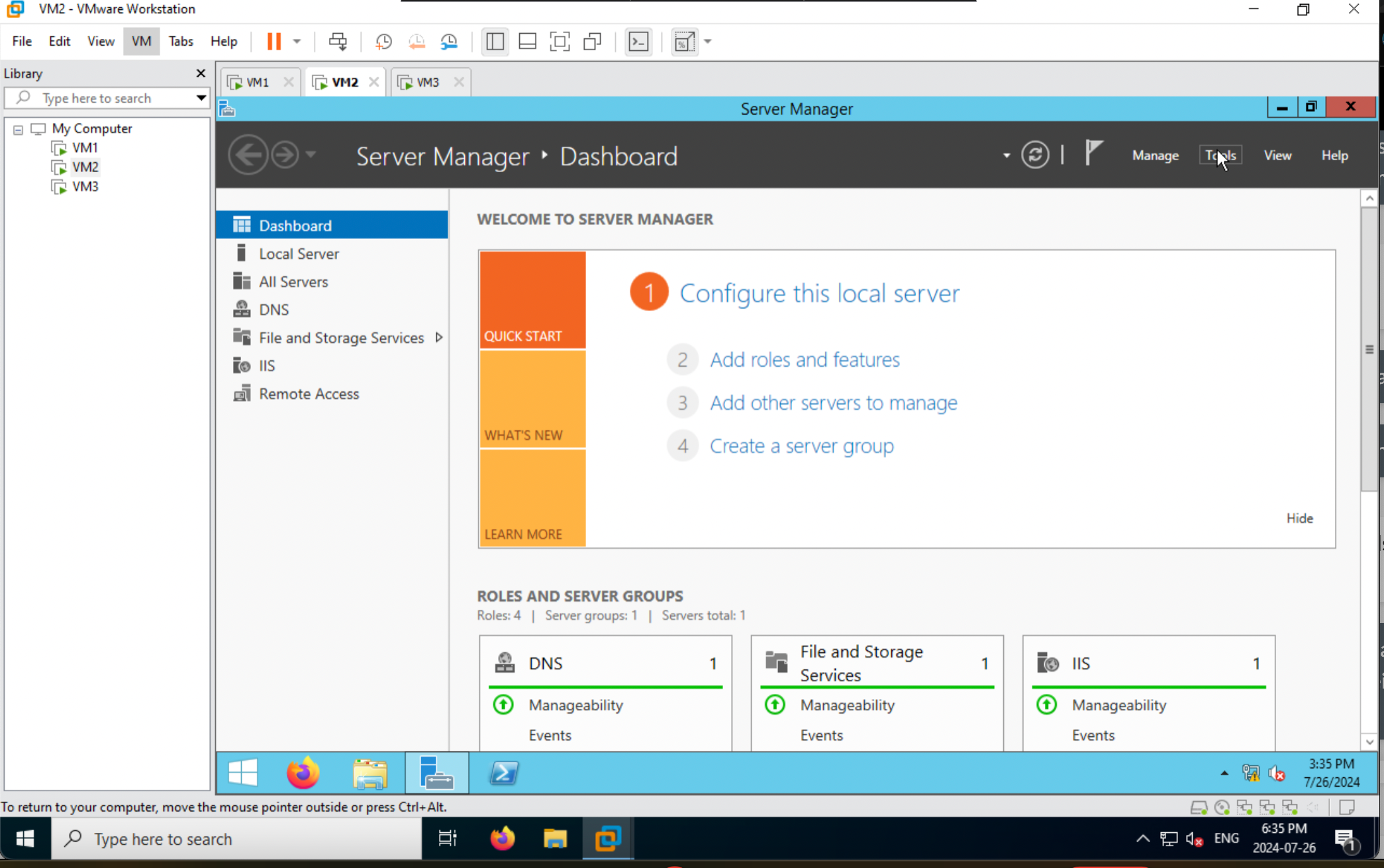The image size is (1384, 868).
Task: Open the suspend button dropdown arrow
Action: pos(297,41)
